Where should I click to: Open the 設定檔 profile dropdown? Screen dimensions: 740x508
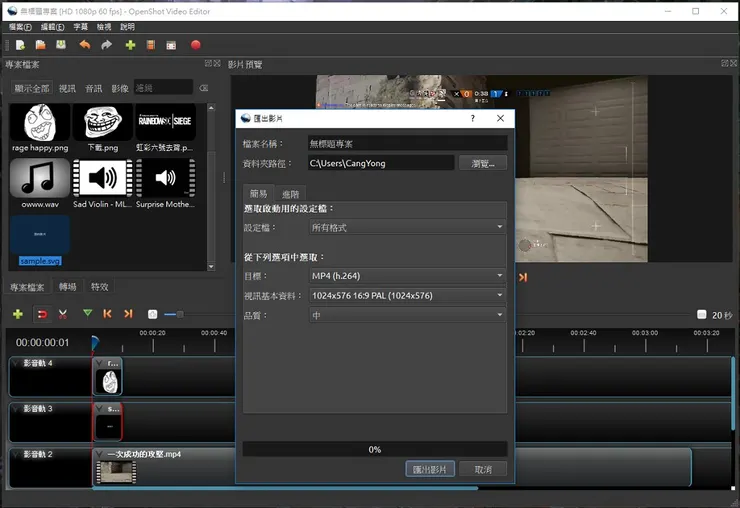(x=405, y=227)
